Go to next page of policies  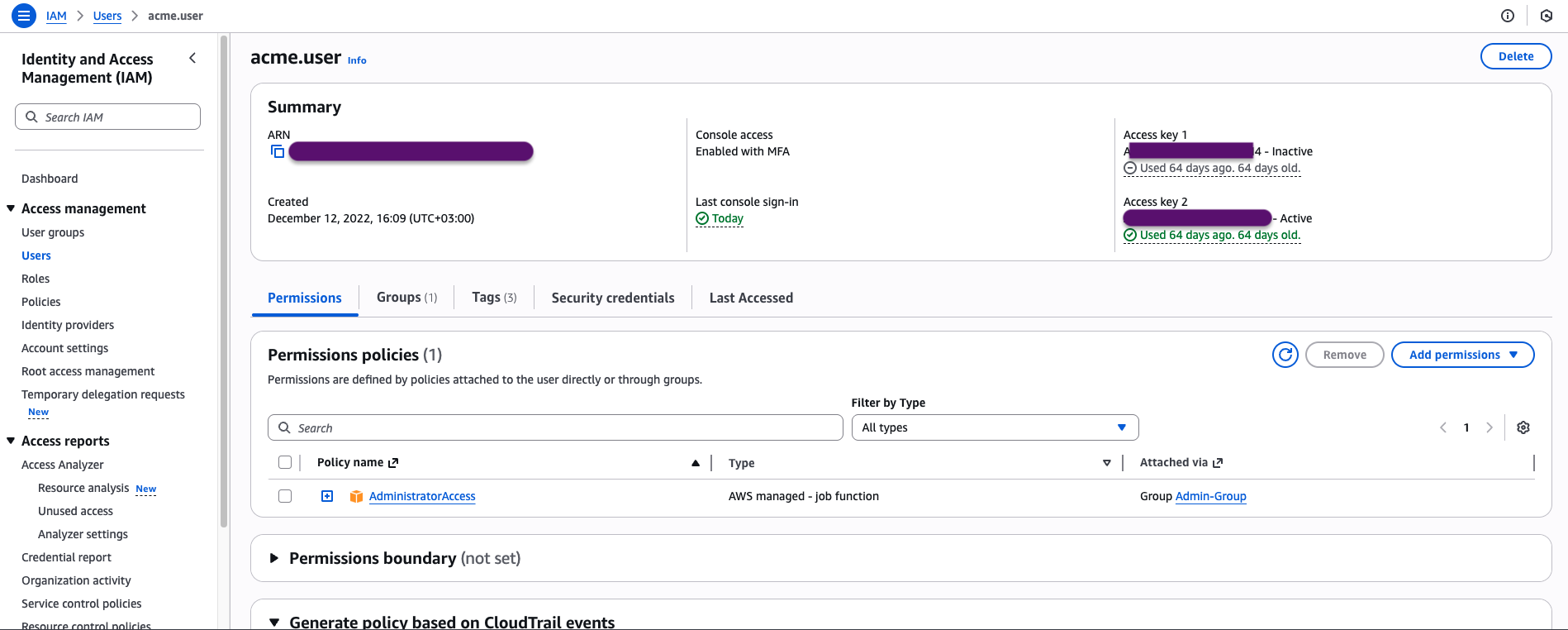point(1490,427)
